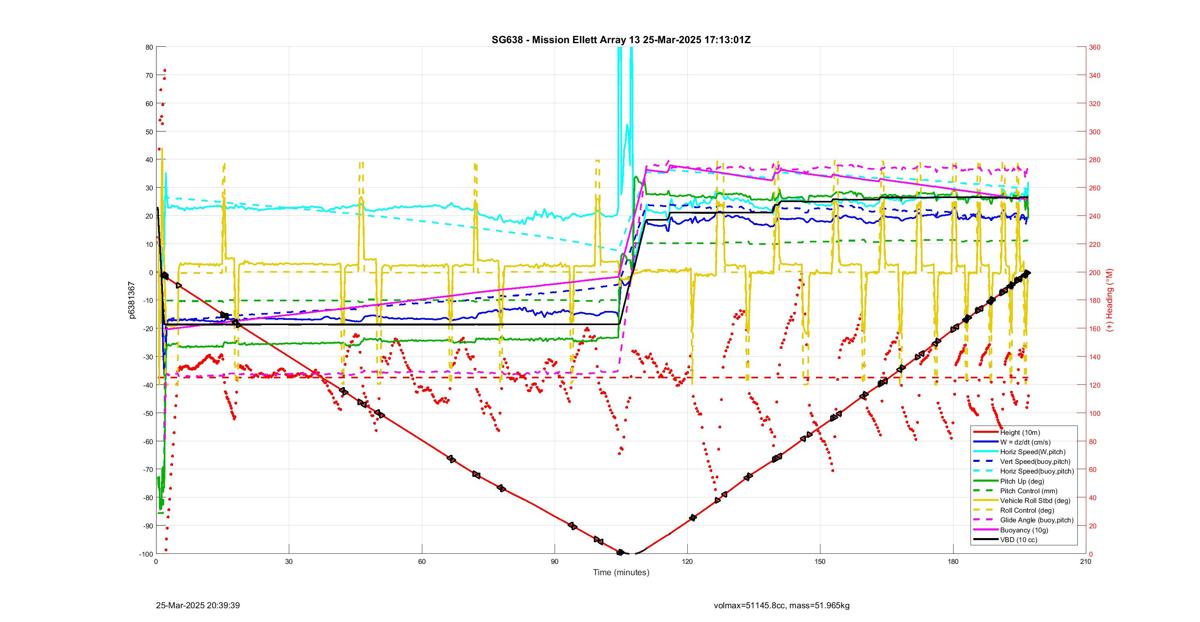This screenshot has height=622, width=1200.
Task: Click the '100' tick on the heading axis
Action: 1095,413
